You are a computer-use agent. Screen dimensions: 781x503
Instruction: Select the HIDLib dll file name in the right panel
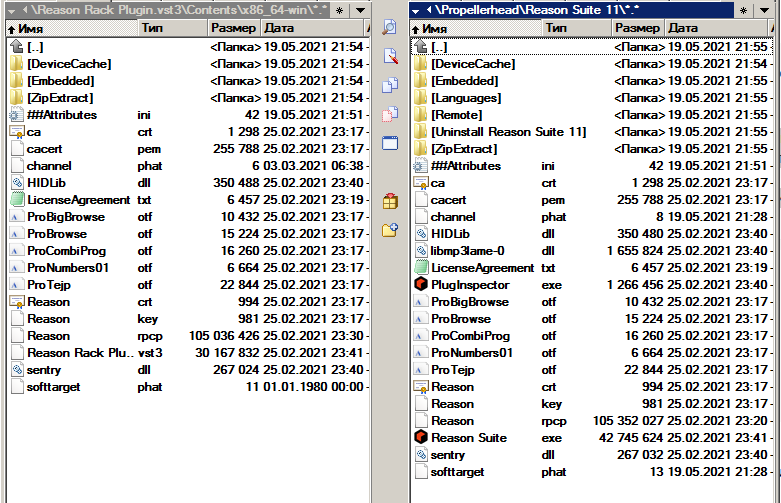(450, 234)
